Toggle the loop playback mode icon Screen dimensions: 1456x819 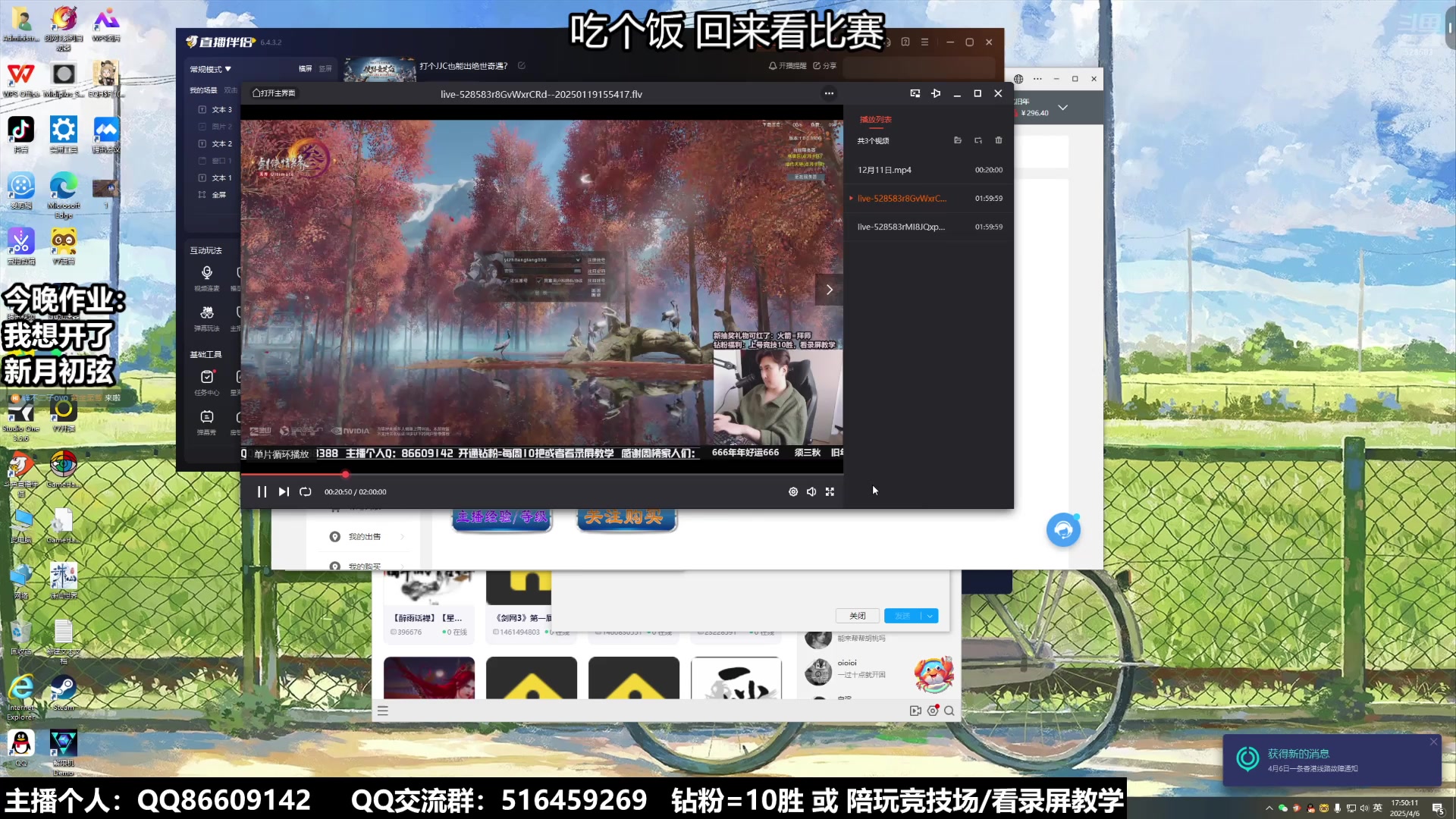(x=306, y=491)
